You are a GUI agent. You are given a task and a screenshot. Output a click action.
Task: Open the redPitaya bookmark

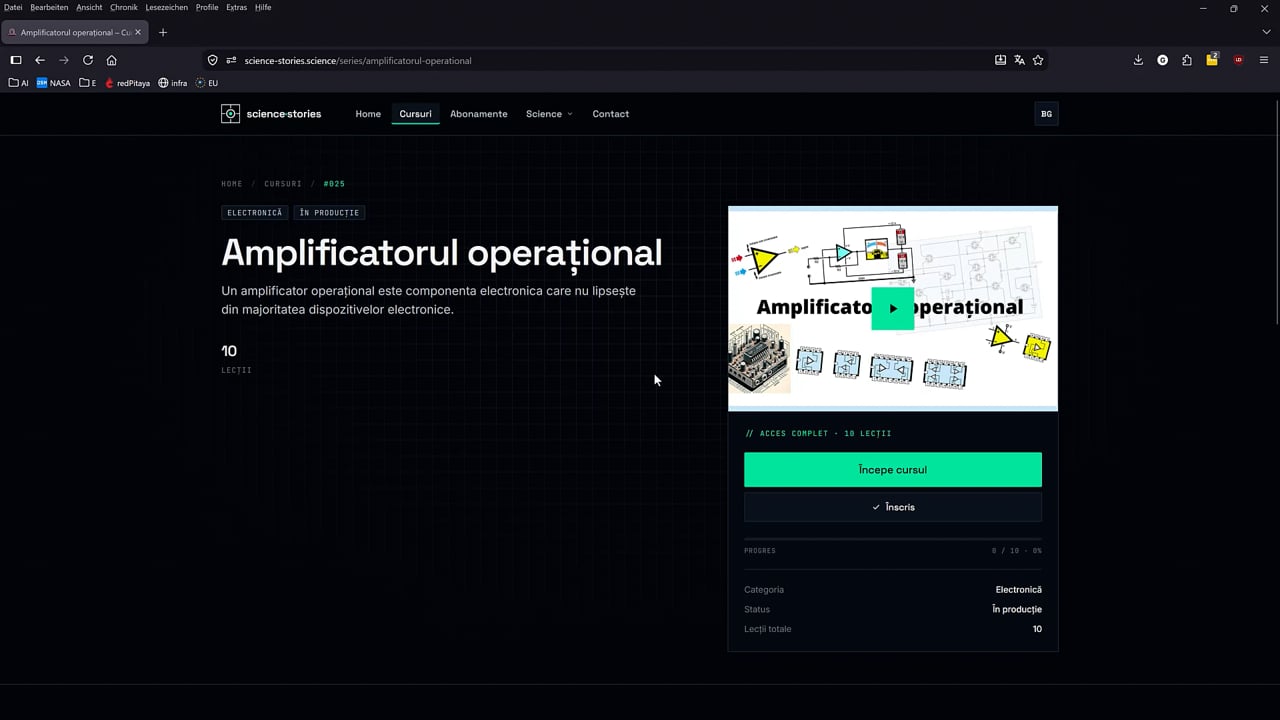coord(127,83)
